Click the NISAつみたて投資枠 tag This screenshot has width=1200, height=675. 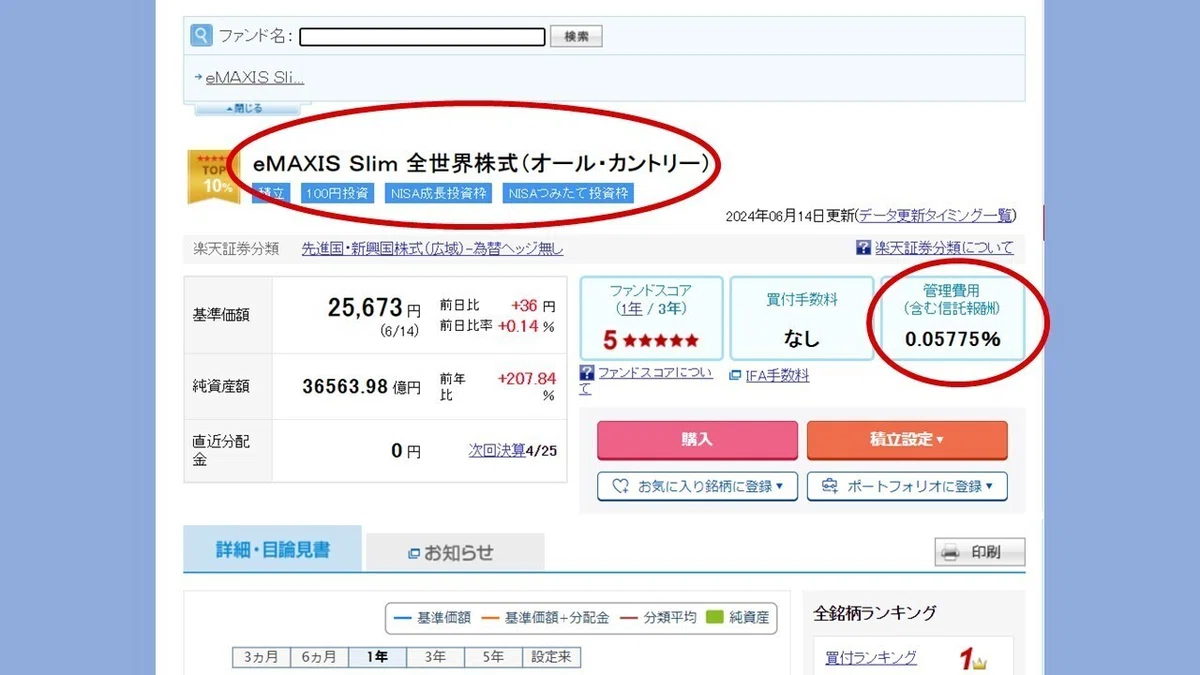569,193
